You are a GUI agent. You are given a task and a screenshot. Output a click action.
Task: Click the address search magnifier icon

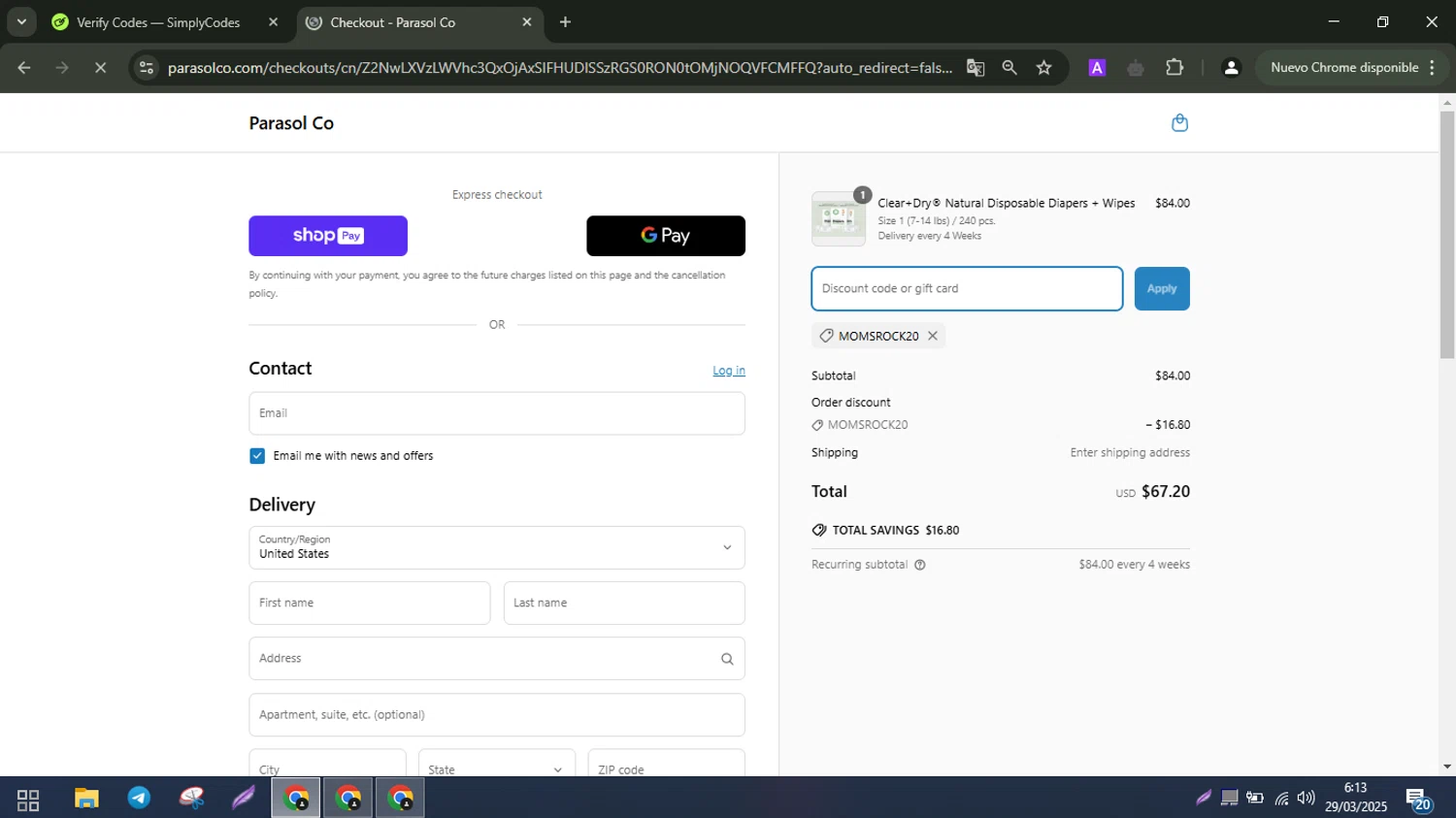coord(727,659)
